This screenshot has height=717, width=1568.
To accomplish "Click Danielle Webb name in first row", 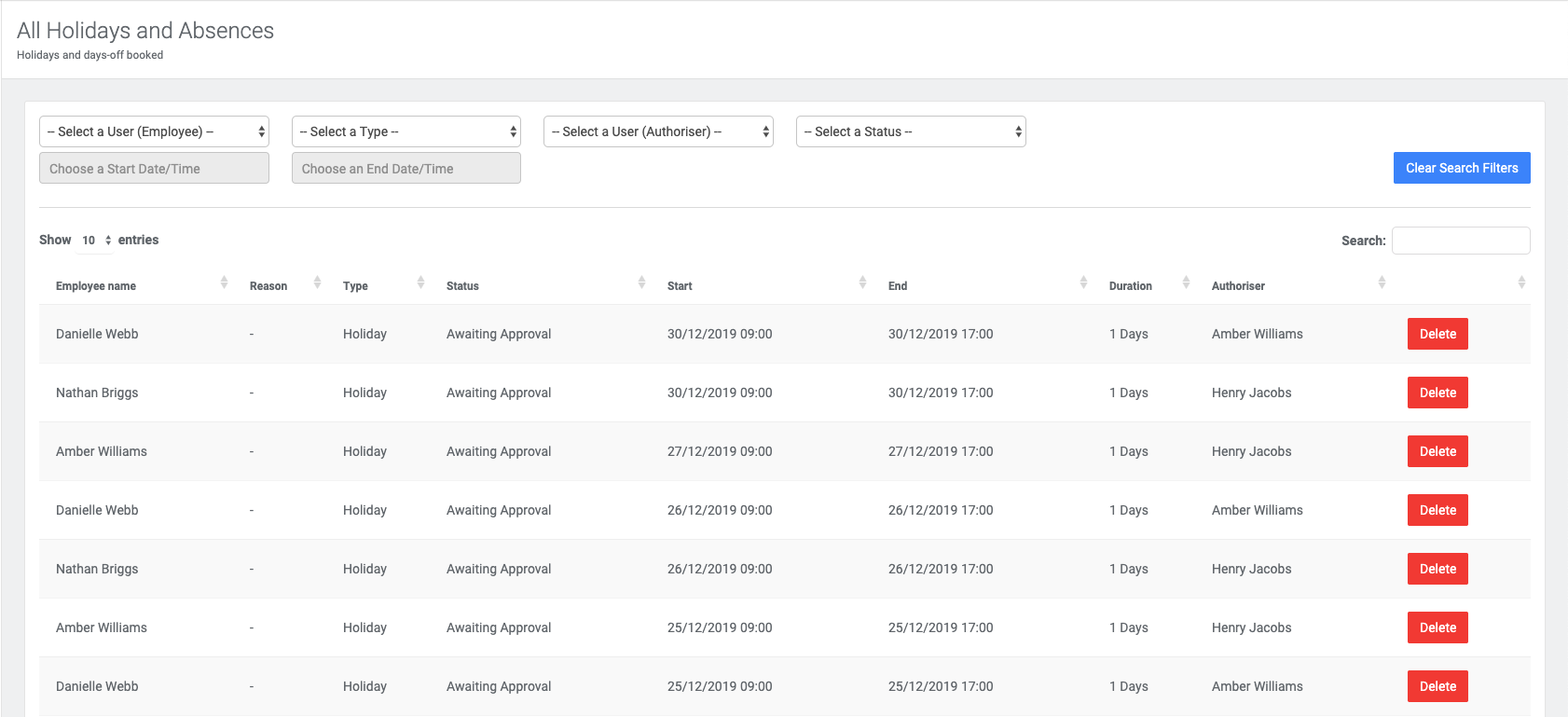I will coord(97,334).
